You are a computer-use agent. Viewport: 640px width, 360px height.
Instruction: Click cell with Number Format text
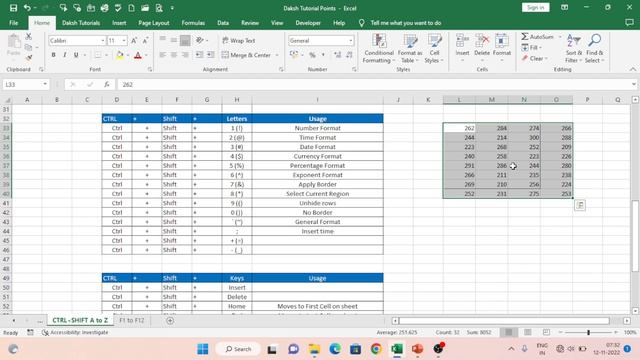[x=318, y=128]
